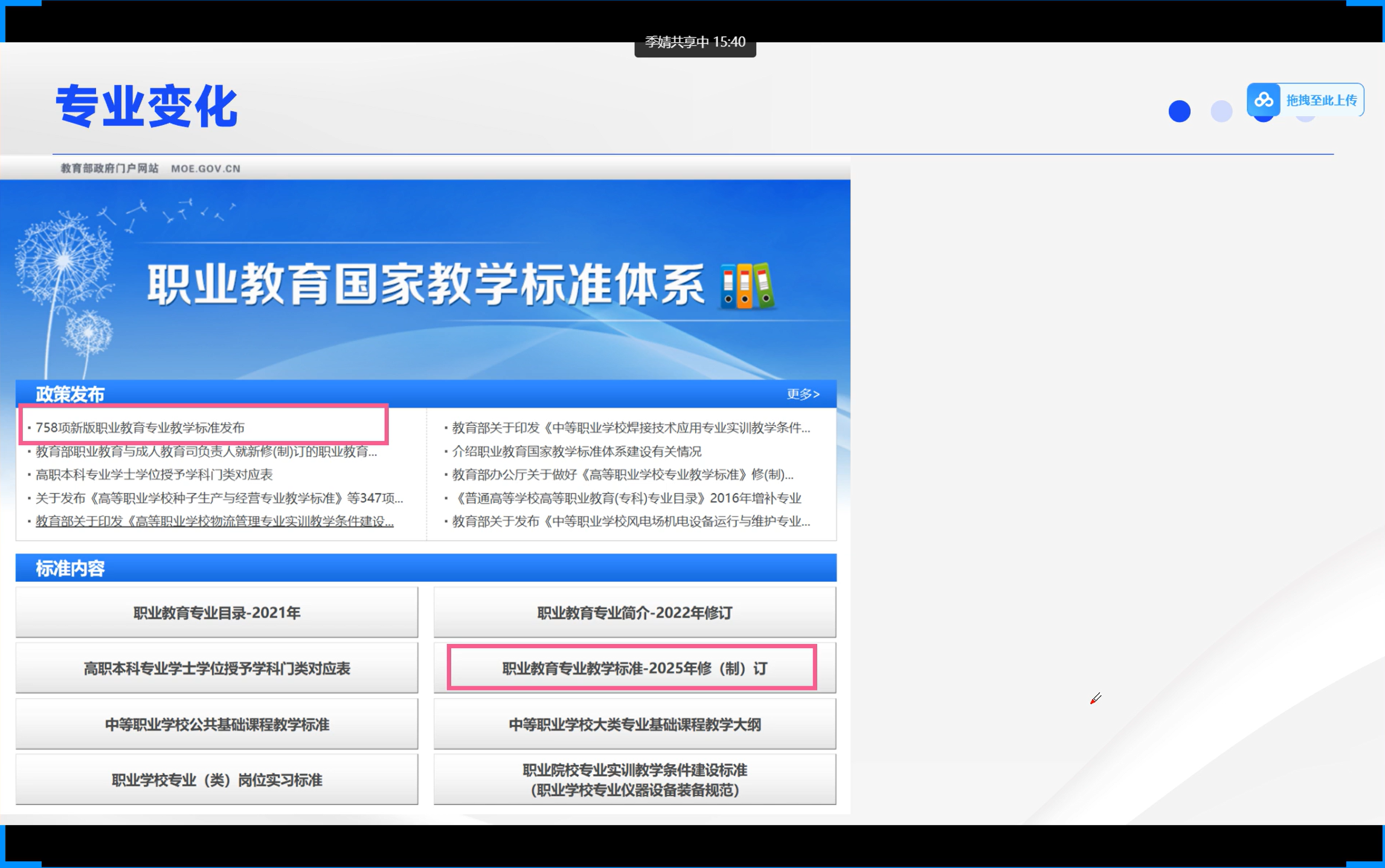The width and height of the screenshot is (1385, 868).
Task: Open underlined 教育部关于印发《高等职业学校物流管理专业实训教学条件建设 link
Action: click(x=214, y=521)
